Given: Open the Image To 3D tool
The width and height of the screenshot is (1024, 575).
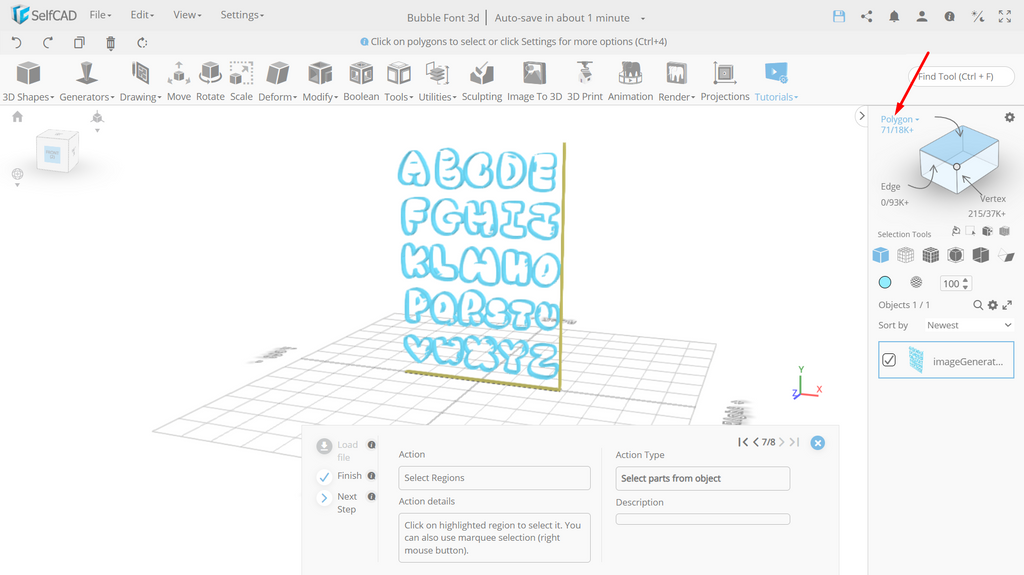Looking at the screenshot, I should [534, 82].
